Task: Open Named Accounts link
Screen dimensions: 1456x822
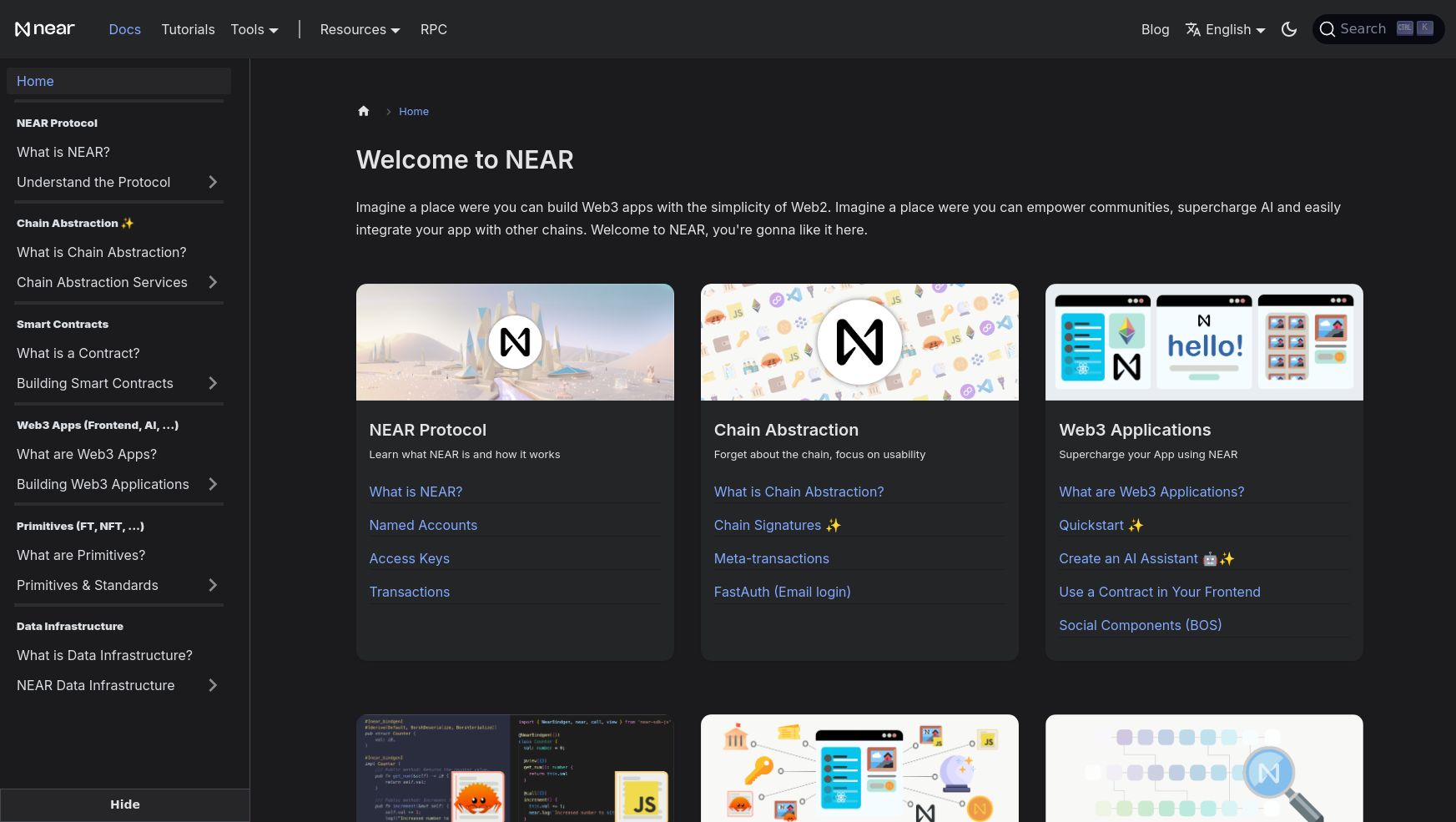Action: point(423,525)
